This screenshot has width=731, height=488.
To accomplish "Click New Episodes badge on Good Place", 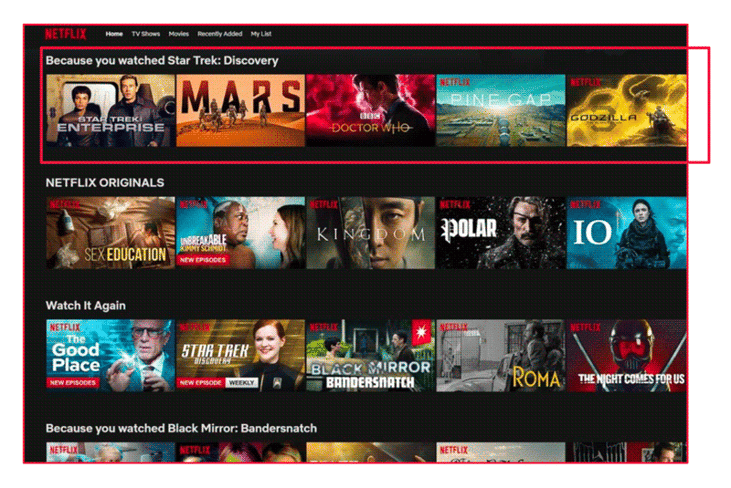I will point(73,383).
